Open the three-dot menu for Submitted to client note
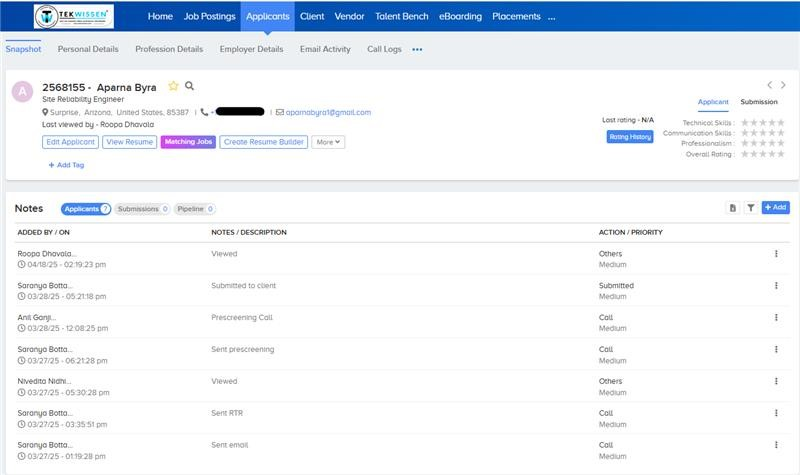The height and width of the screenshot is (475, 800). (x=776, y=286)
